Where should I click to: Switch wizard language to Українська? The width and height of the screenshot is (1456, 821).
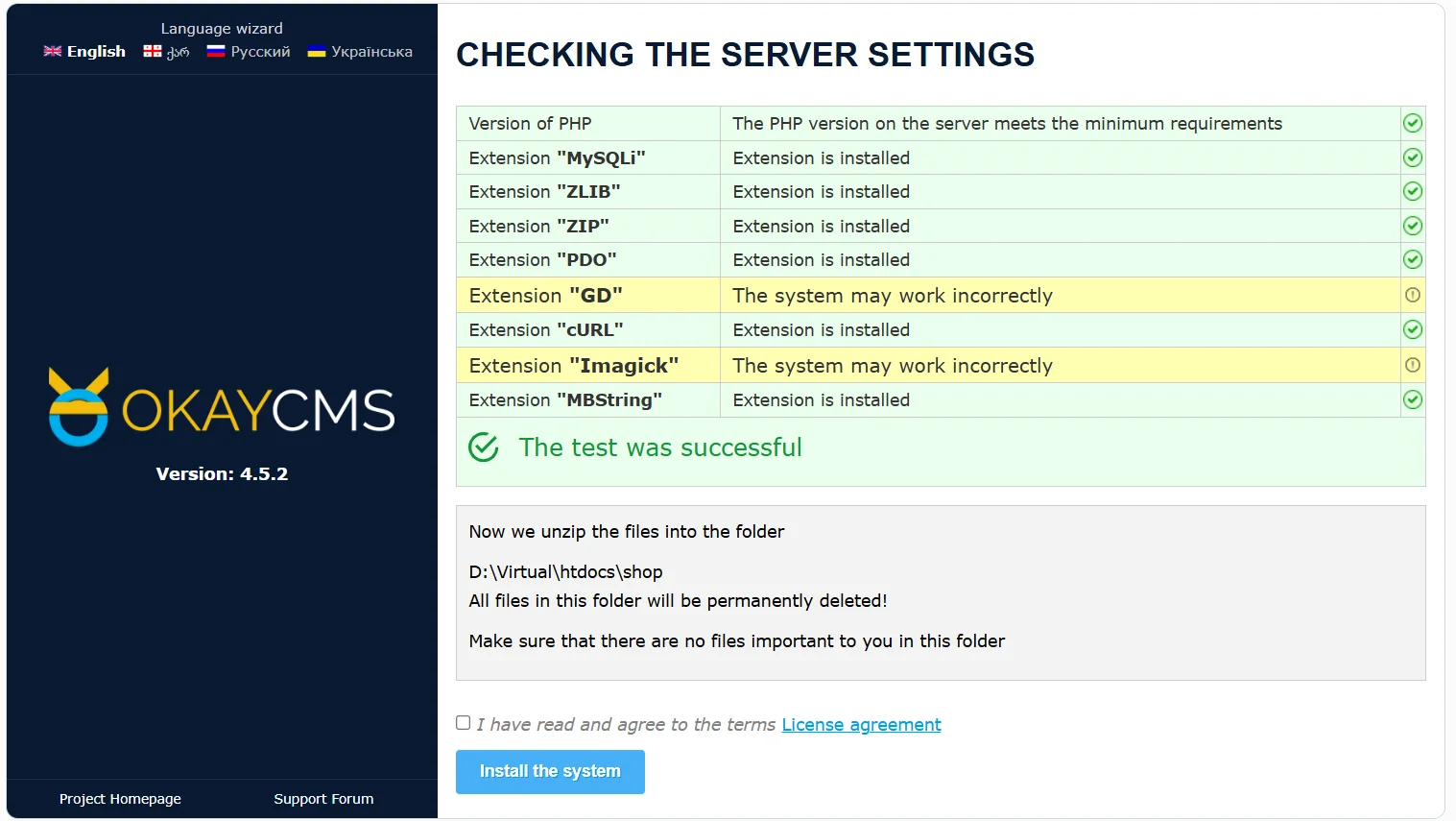coord(360,51)
